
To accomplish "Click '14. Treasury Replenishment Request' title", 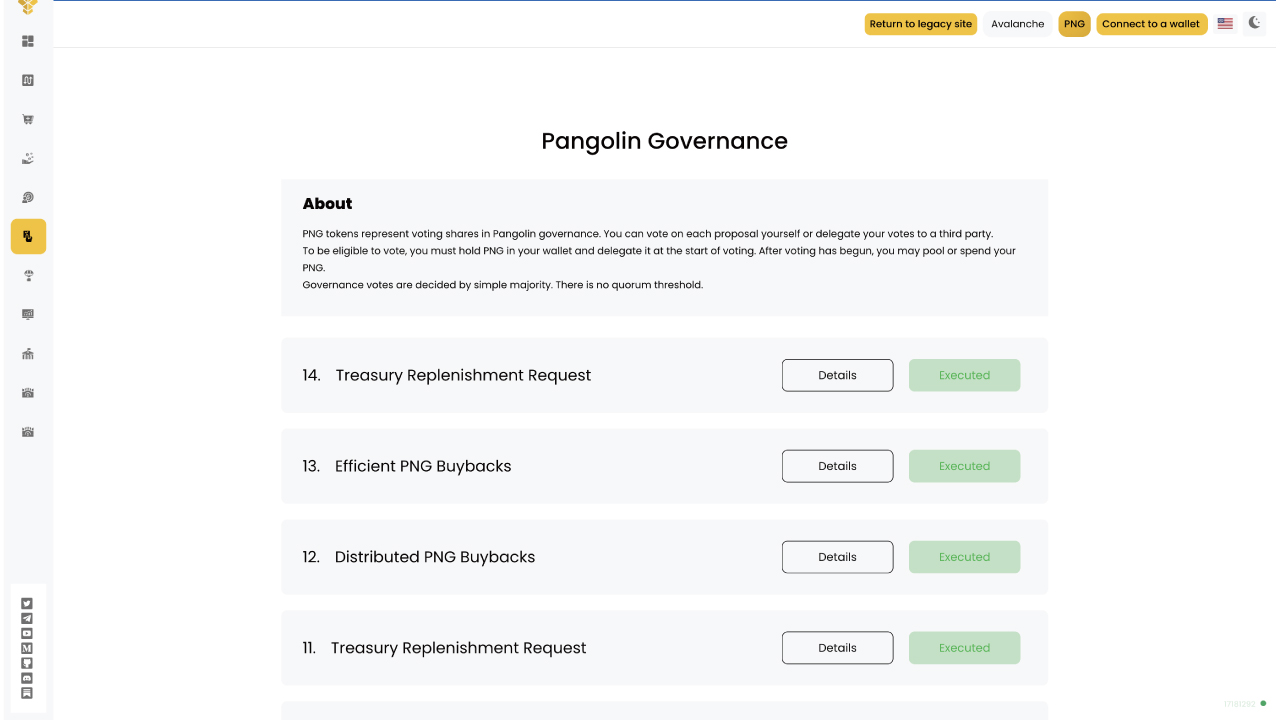I will pyautogui.click(x=447, y=375).
